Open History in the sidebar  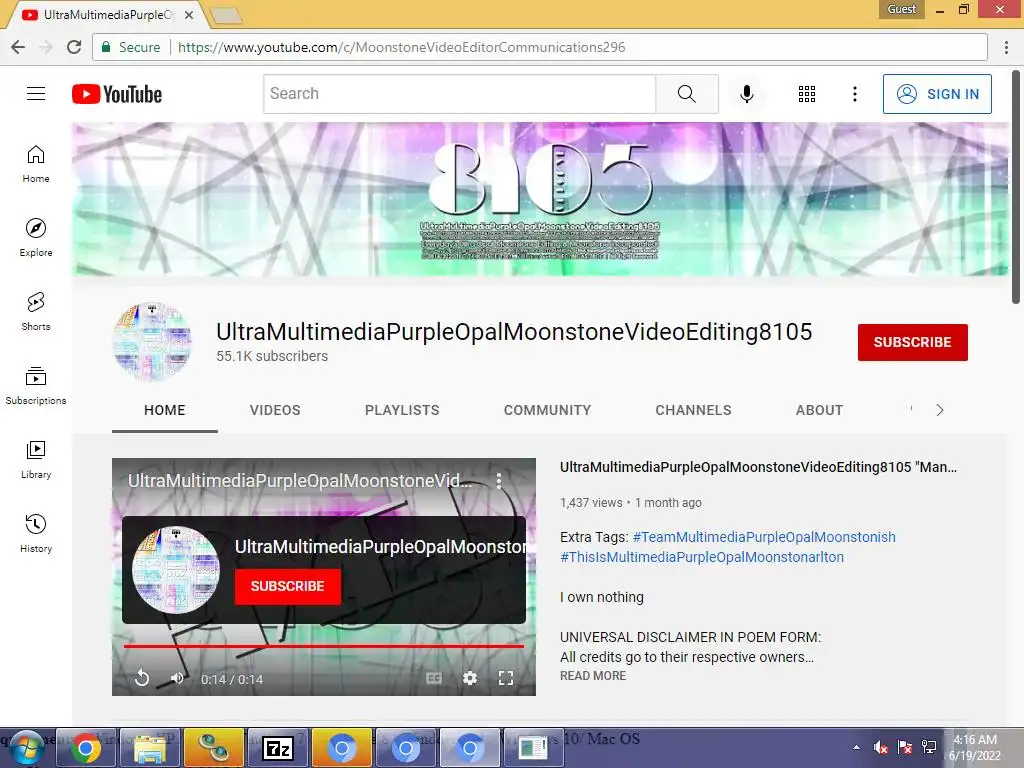[36, 534]
